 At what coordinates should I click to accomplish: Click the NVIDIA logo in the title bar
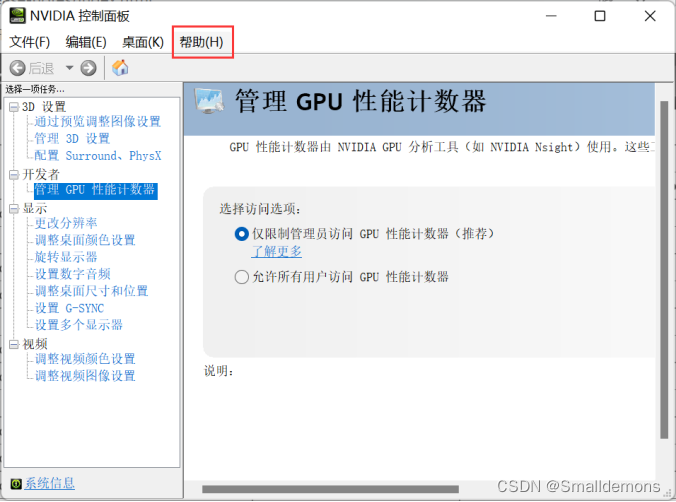[17, 16]
